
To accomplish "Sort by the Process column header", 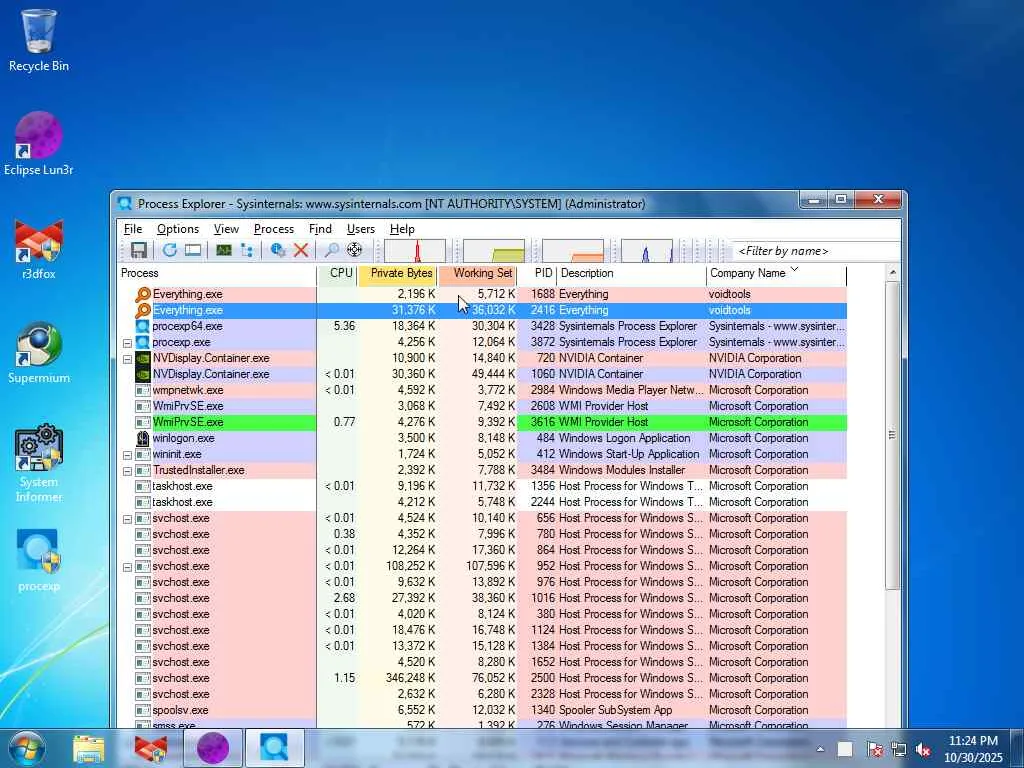I will pos(217,274).
